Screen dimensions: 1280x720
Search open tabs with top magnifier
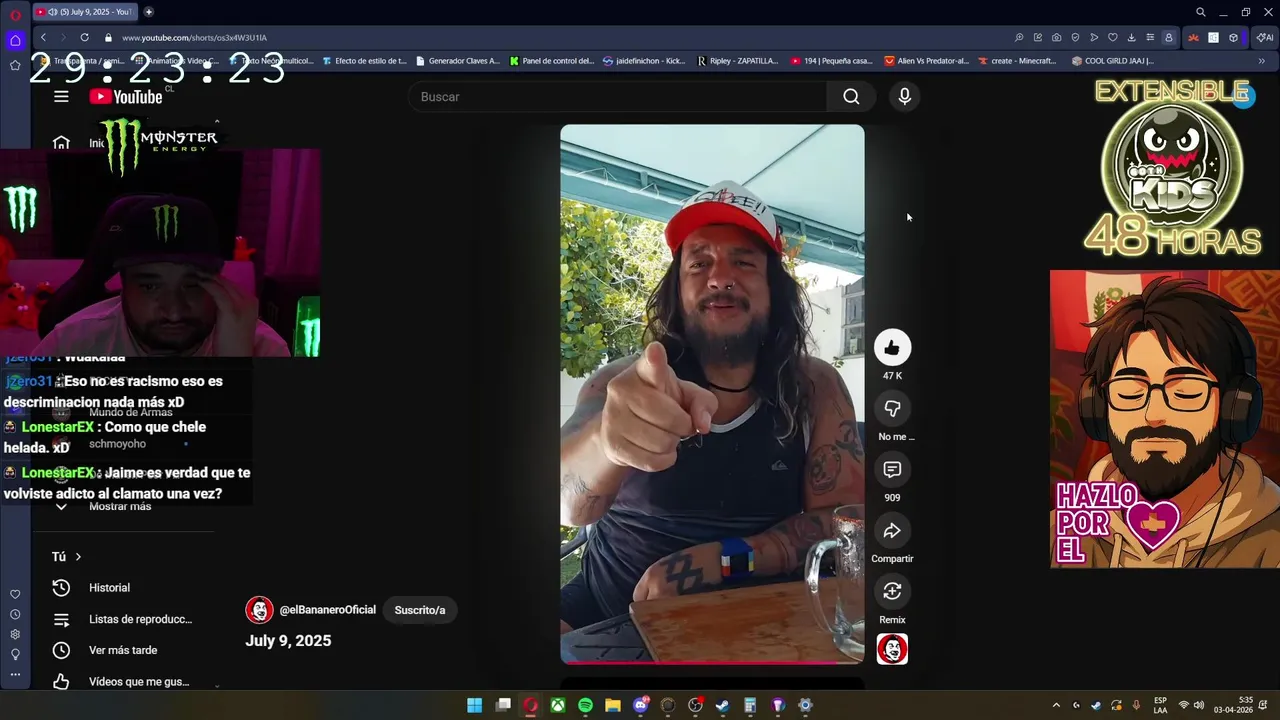pos(1201,12)
